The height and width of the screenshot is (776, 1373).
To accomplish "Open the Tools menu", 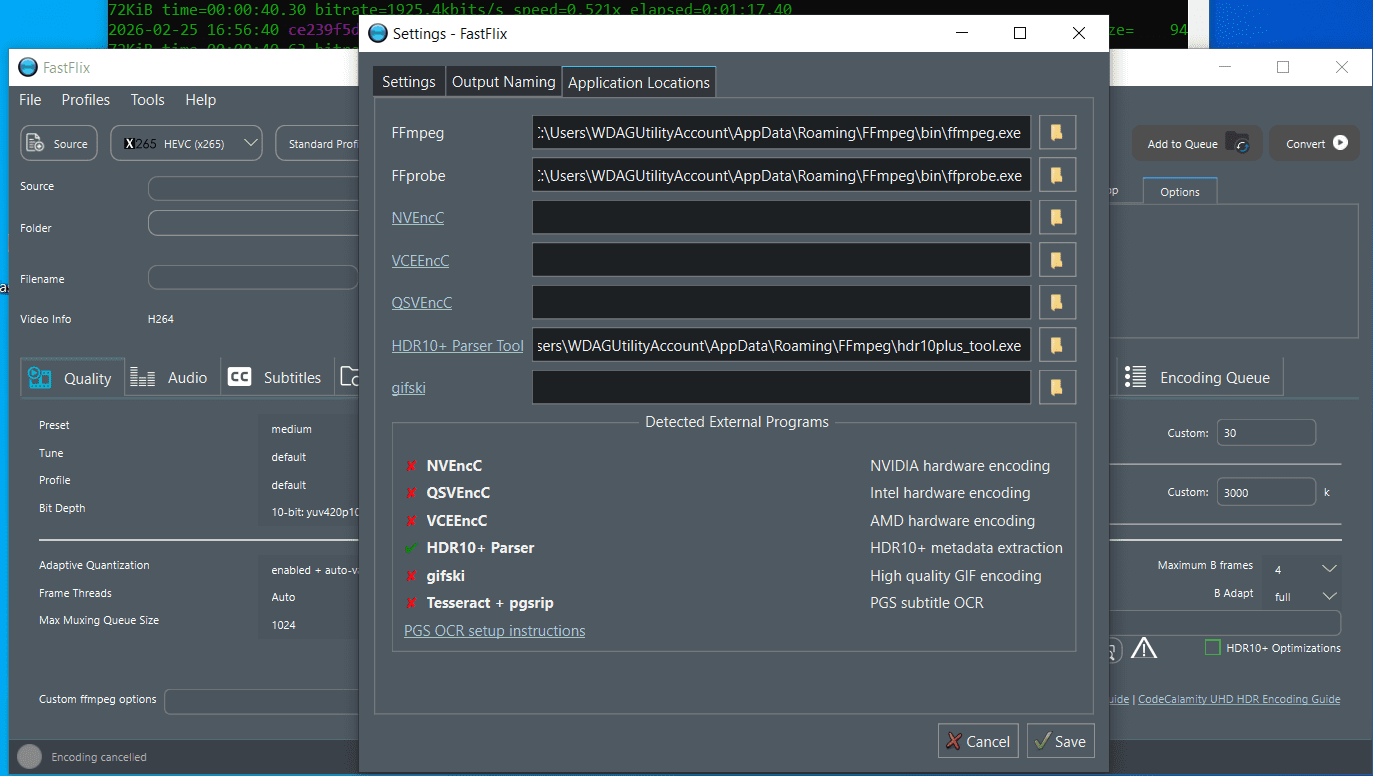I will coord(147,100).
